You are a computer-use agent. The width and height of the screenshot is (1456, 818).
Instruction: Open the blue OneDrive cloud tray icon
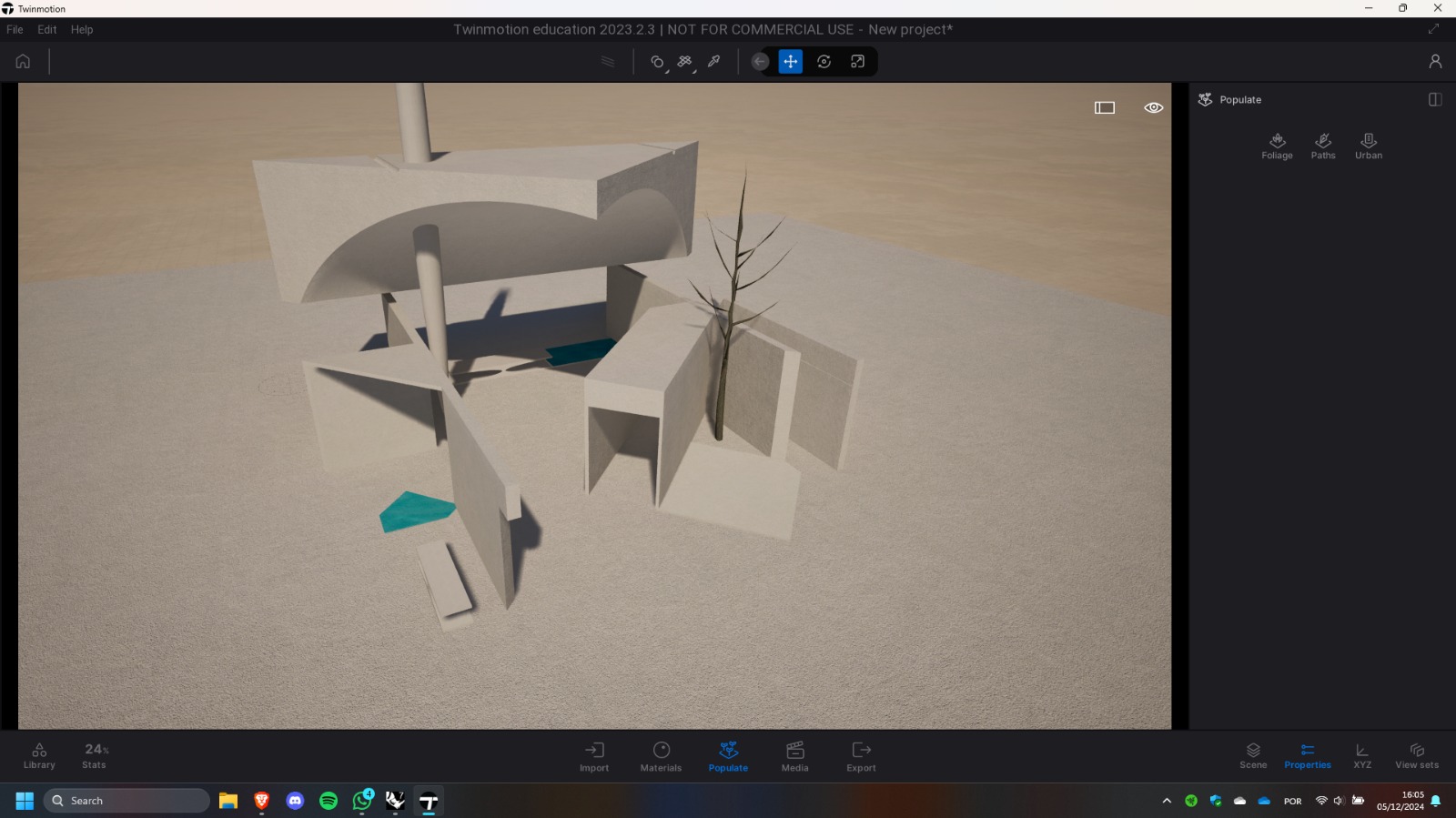tap(1264, 801)
